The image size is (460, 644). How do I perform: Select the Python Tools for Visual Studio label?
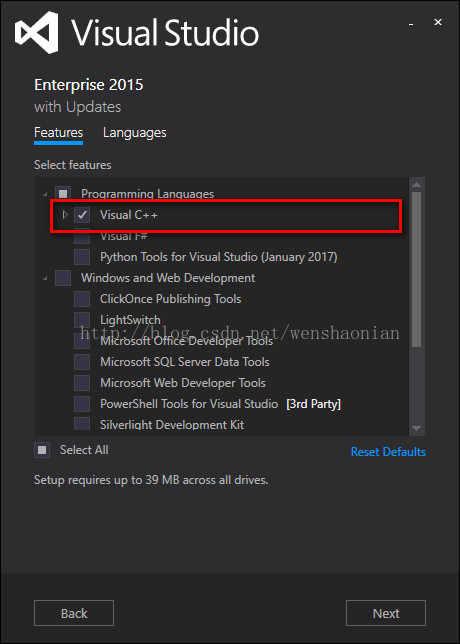pyautogui.click(x=219, y=257)
